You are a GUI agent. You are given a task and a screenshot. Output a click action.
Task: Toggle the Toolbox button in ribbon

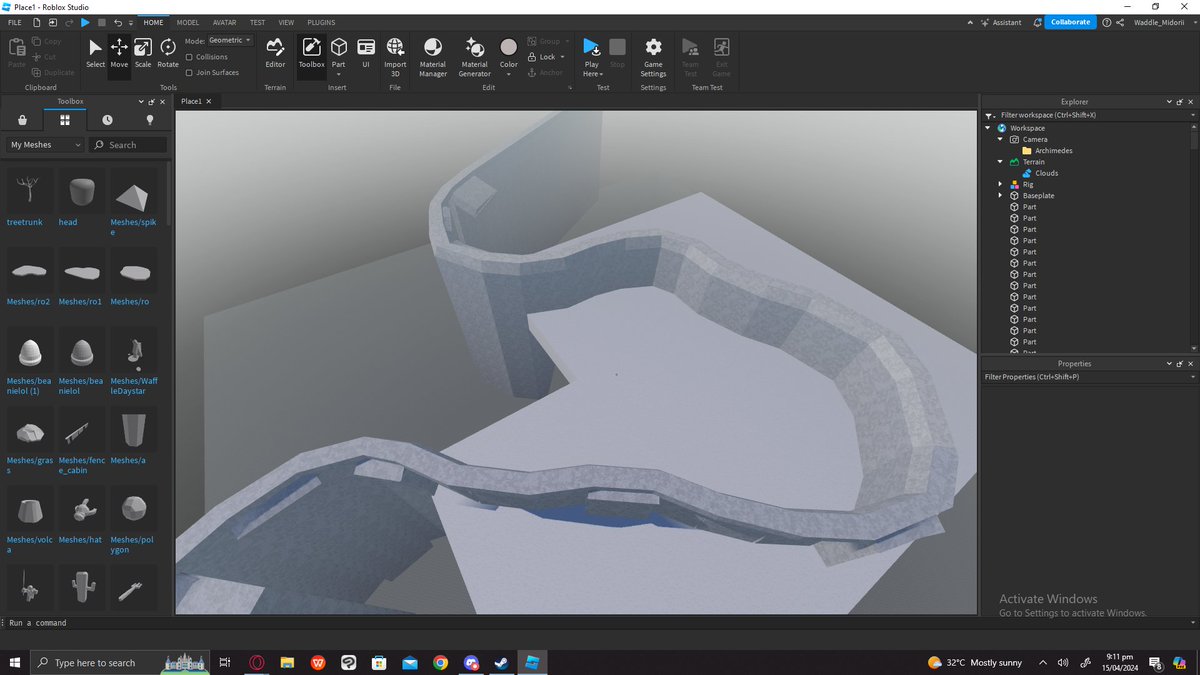[311, 53]
